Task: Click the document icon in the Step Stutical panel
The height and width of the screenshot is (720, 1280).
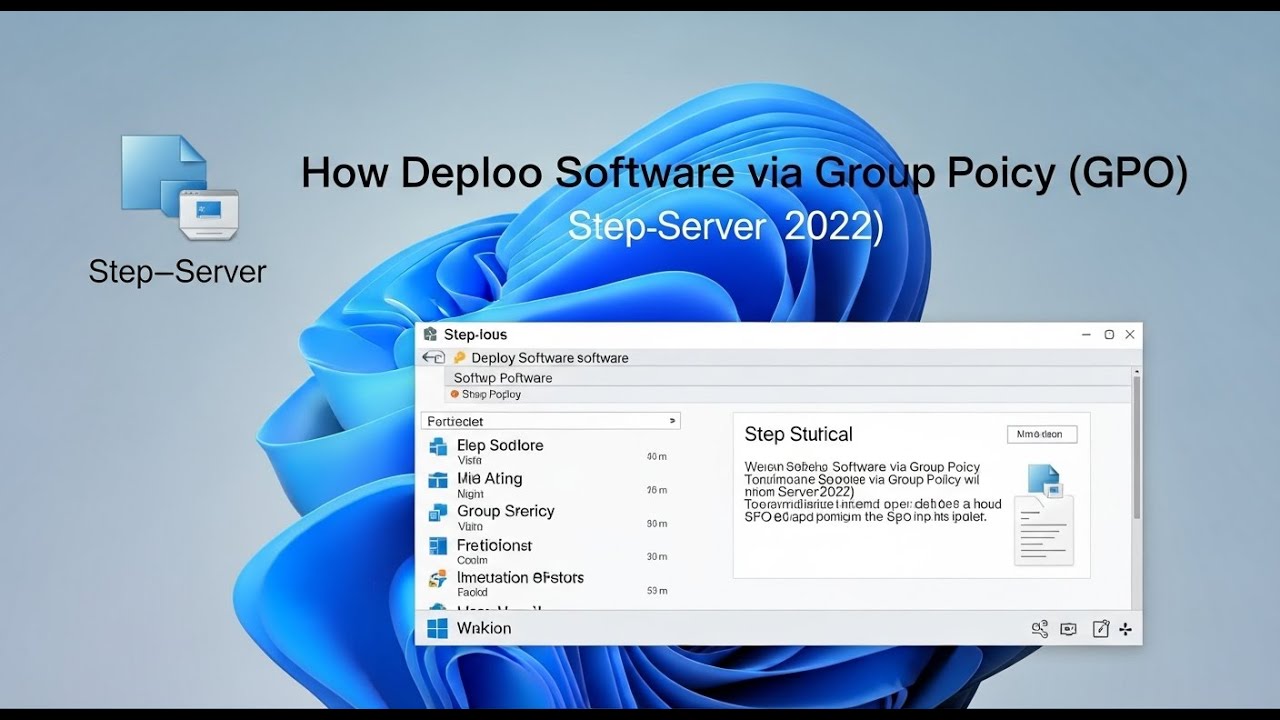Action: click(x=1044, y=515)
